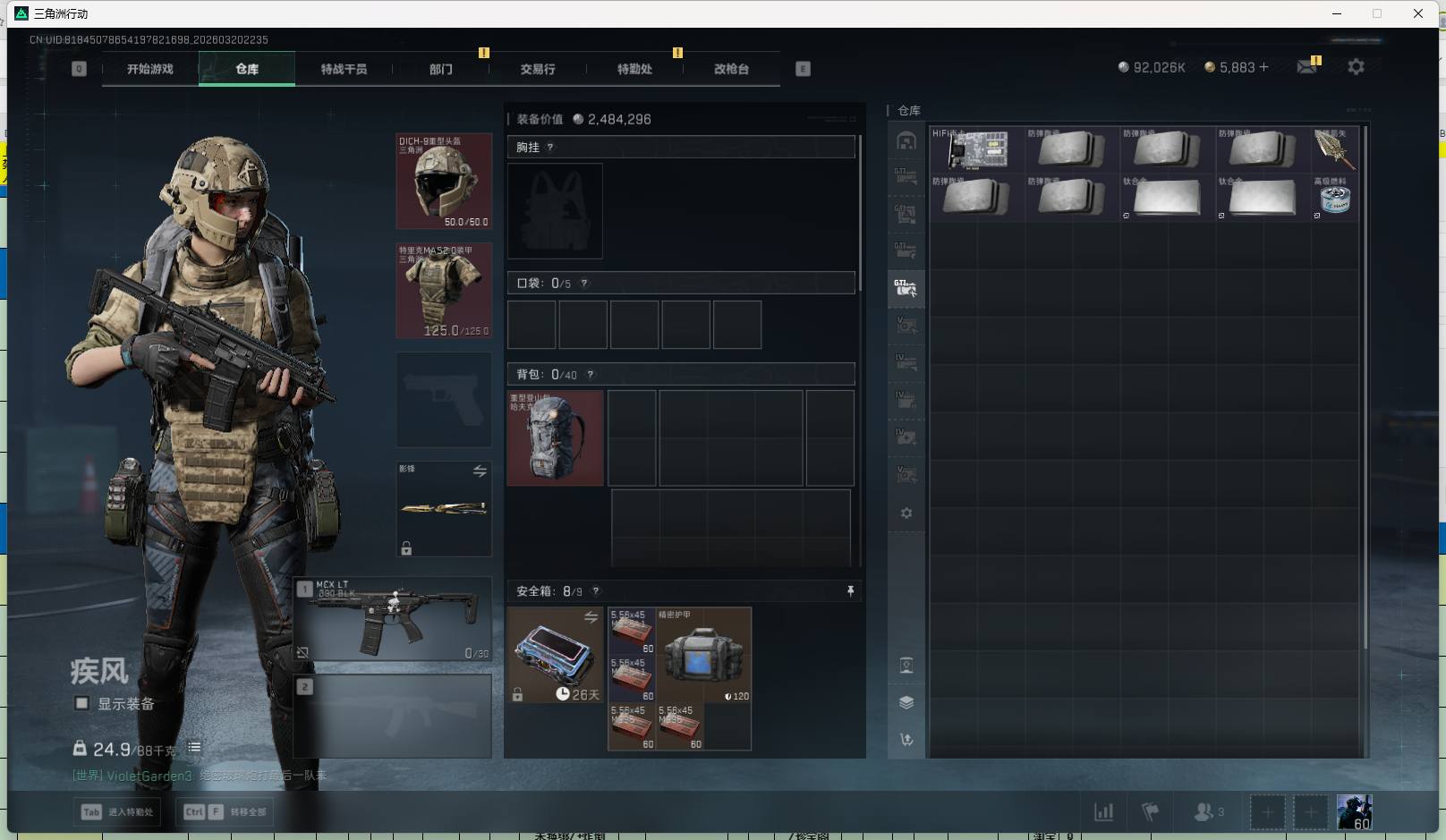1446x840 pixels.
Task: Click the stash icon above the layers icon
Action: tap(906, 665)
